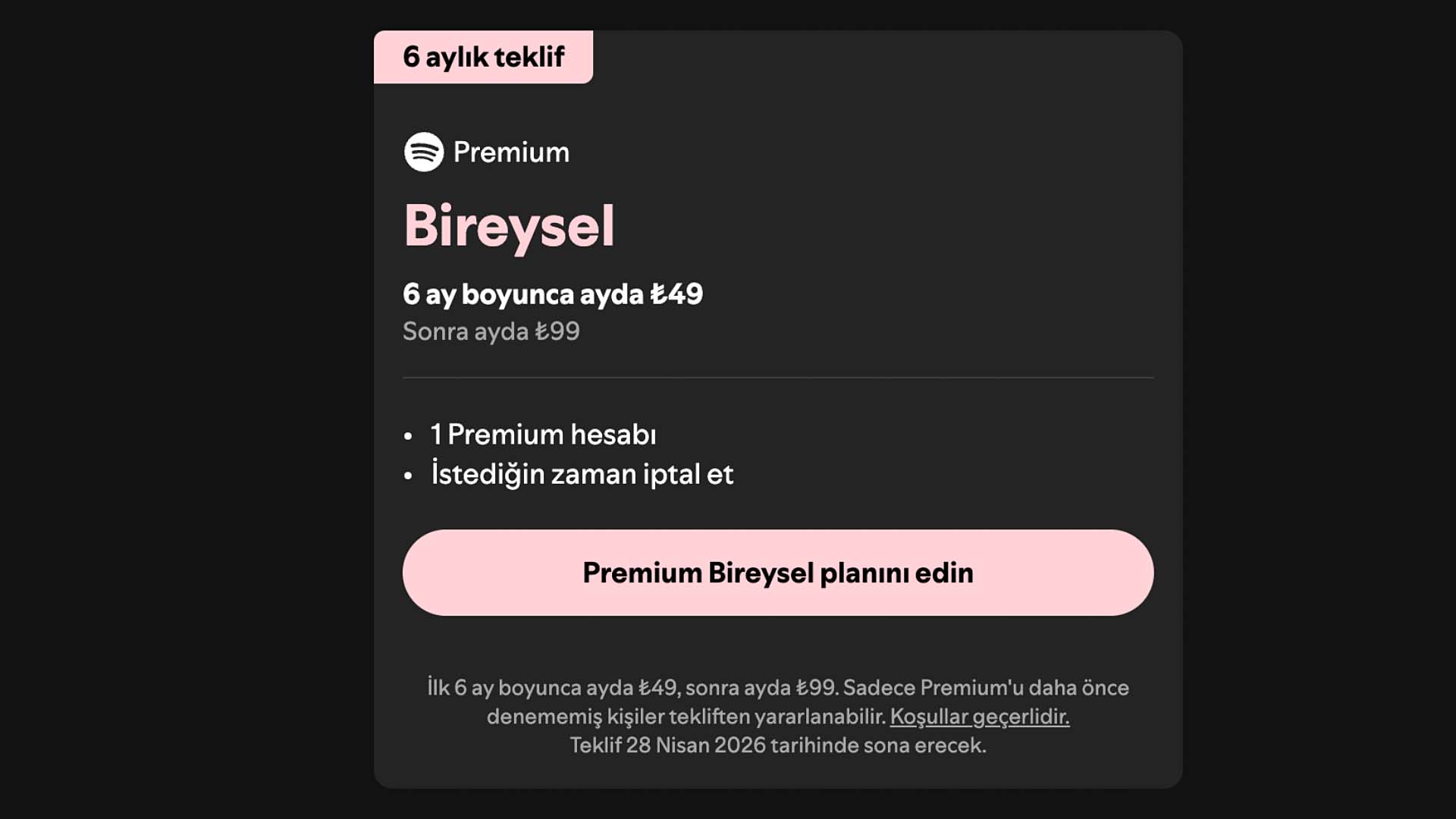Click the Sadece Premium'u daha önce text
The image size is (1456, 819).
tap(986, 688)
